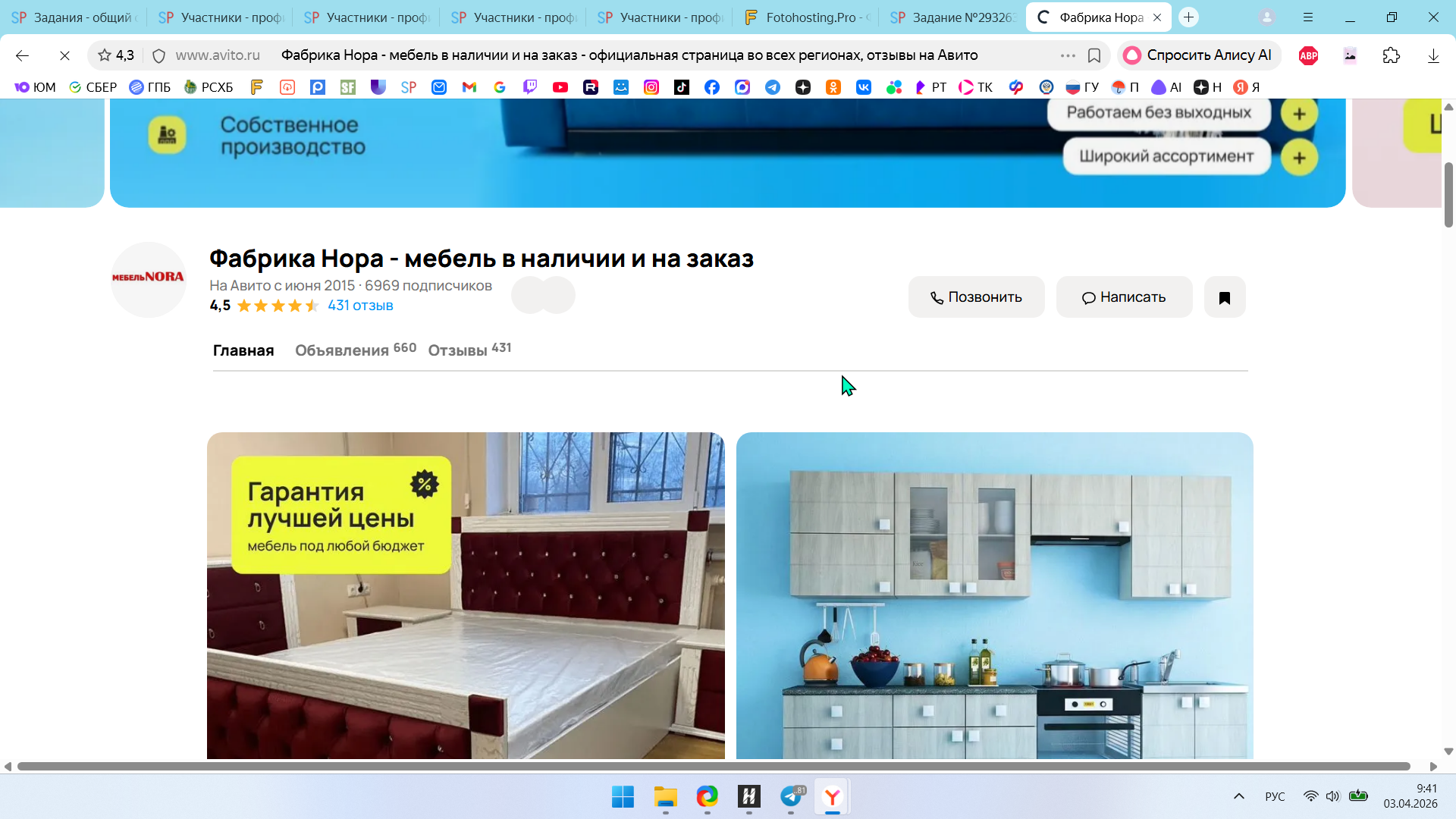Expand the 'Широкий ассортимент' plus button
Image resolution: width=1456 pixels, height=819 pixels.
point(1299,158)
